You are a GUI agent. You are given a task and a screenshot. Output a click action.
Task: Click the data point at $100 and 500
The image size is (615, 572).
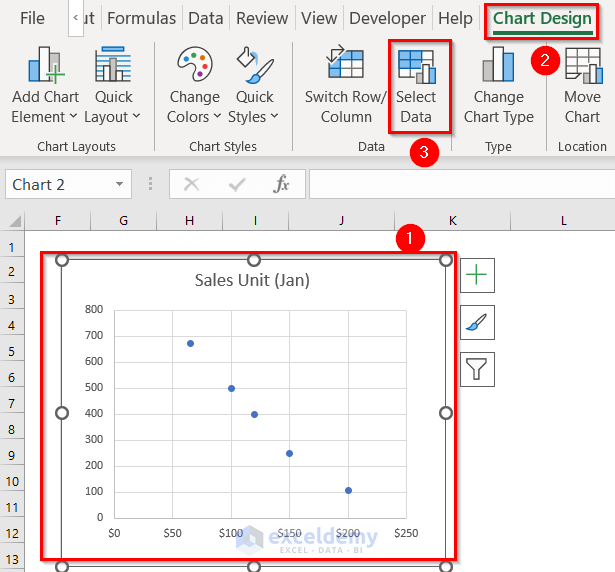231,388
